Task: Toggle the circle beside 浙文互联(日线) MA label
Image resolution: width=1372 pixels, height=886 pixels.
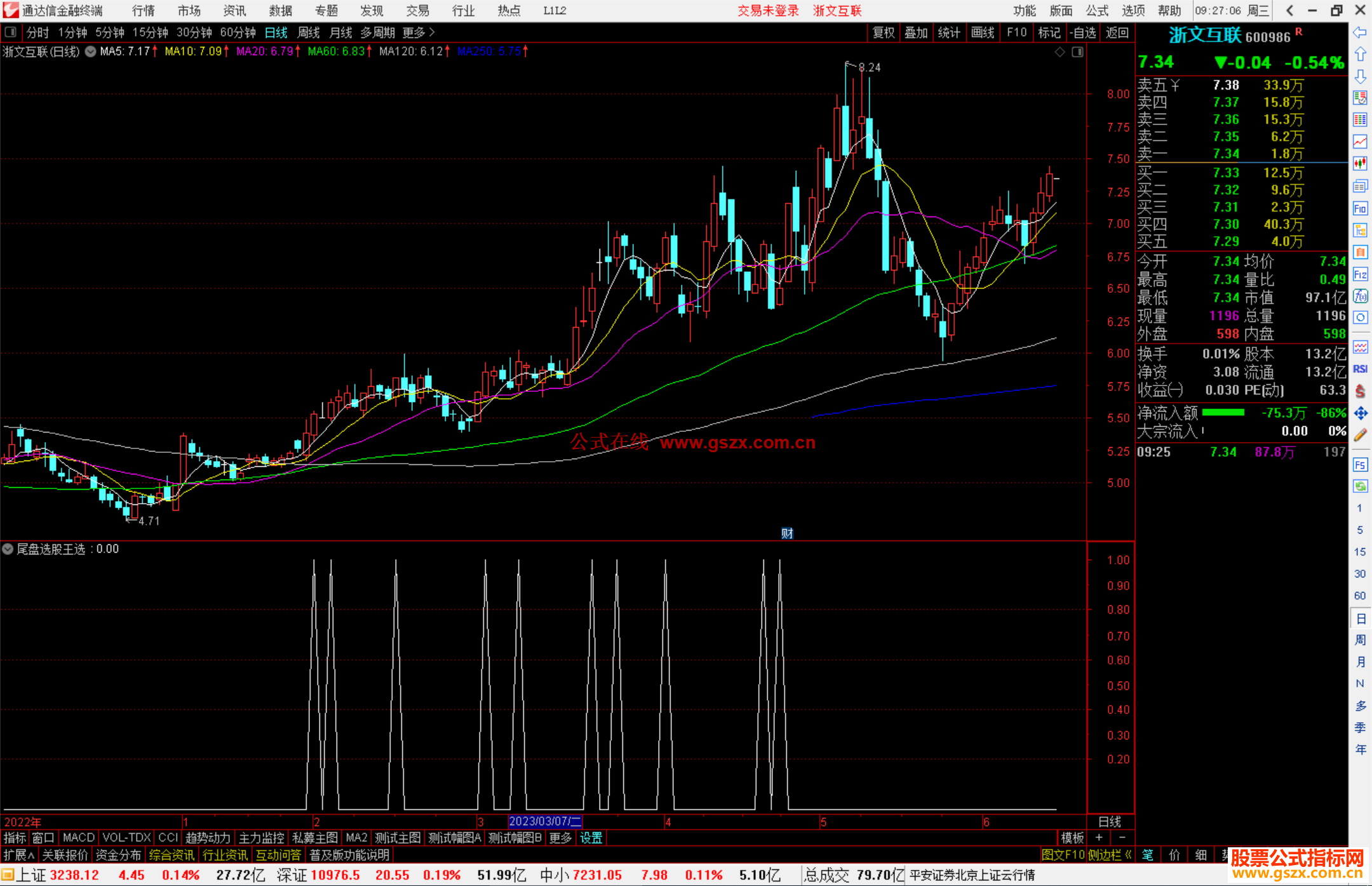Action: pos(91,51)
